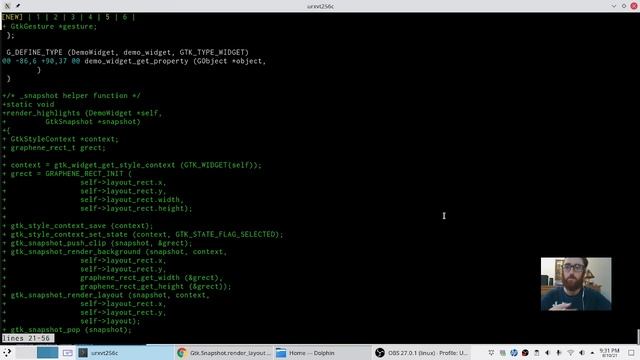The width and height of the screenshot is (640, 360).
Task: Open the OBS 27.0.1 taskbar window
Action: (421, 353)
